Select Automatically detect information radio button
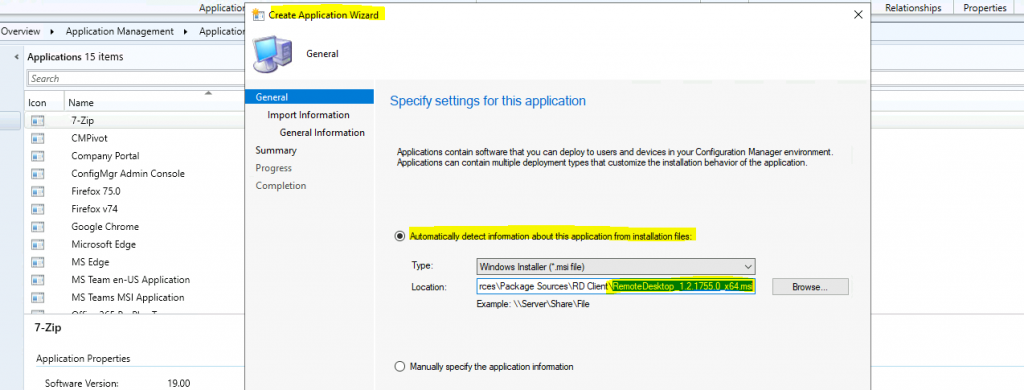Screen dimensions: 1024x390 point(400,236)
